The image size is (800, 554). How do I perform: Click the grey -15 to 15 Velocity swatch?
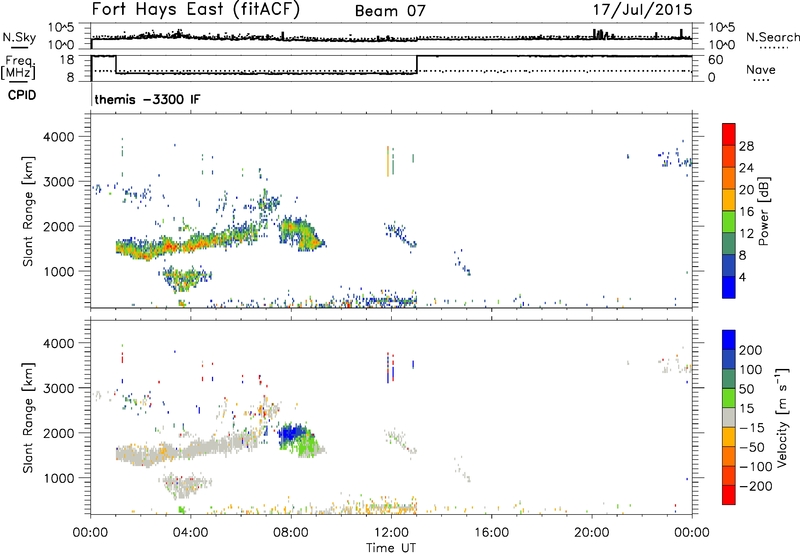tap(729, 417)
